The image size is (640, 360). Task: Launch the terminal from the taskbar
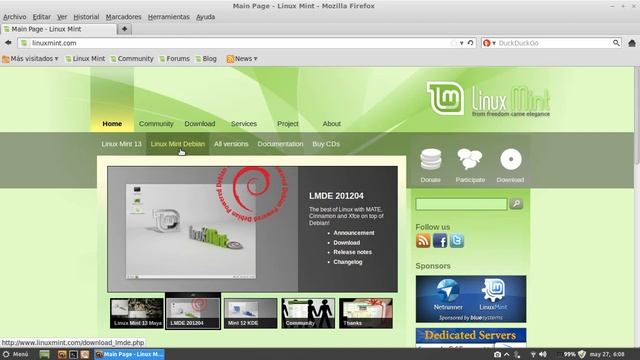[x=73, y=354]
